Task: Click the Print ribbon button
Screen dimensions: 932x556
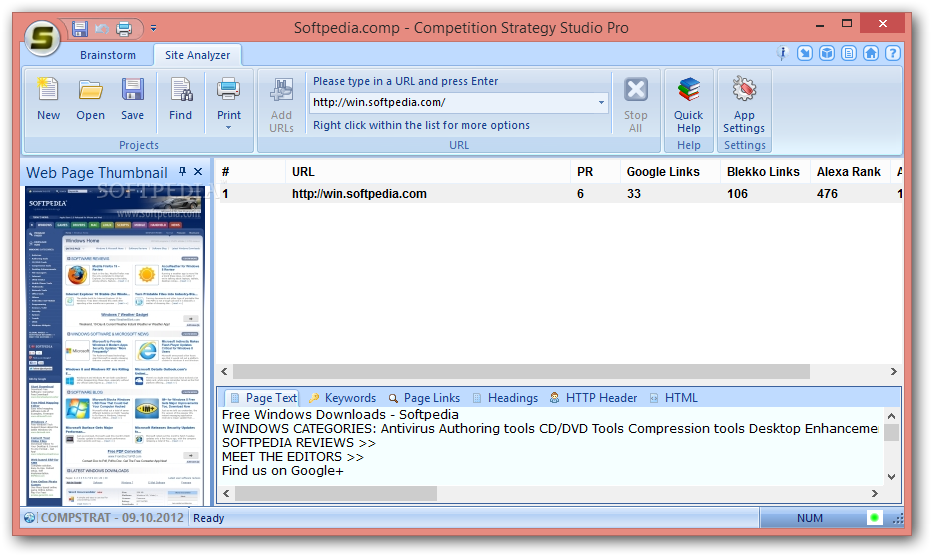Action: click(229, 98)
